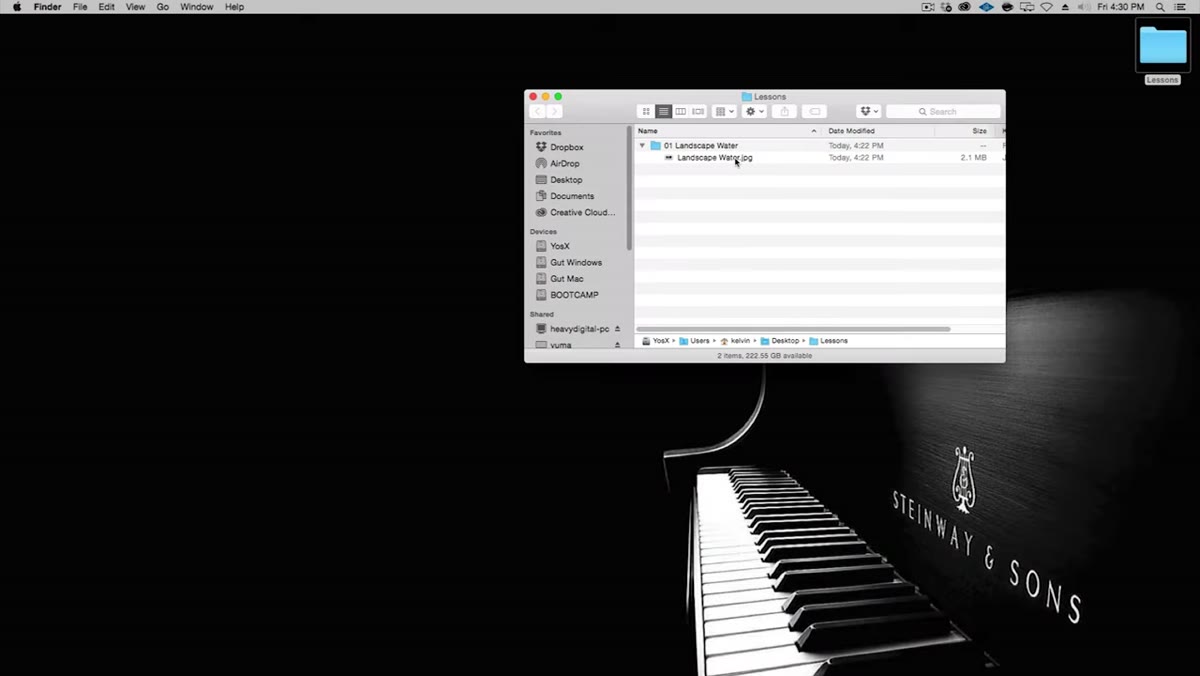Select the Gut Windows volume
The height and width of the screenshot is (676, 1200).
click(x=576, y=262)
